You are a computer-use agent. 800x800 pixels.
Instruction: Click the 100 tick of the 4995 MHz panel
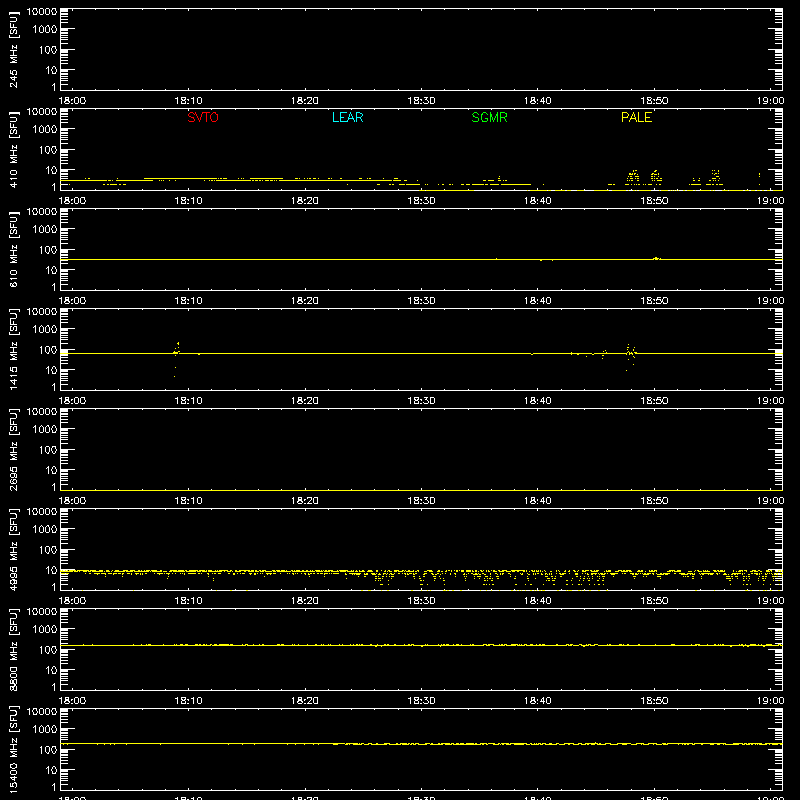pyautogui.click(x=47, y=550)
